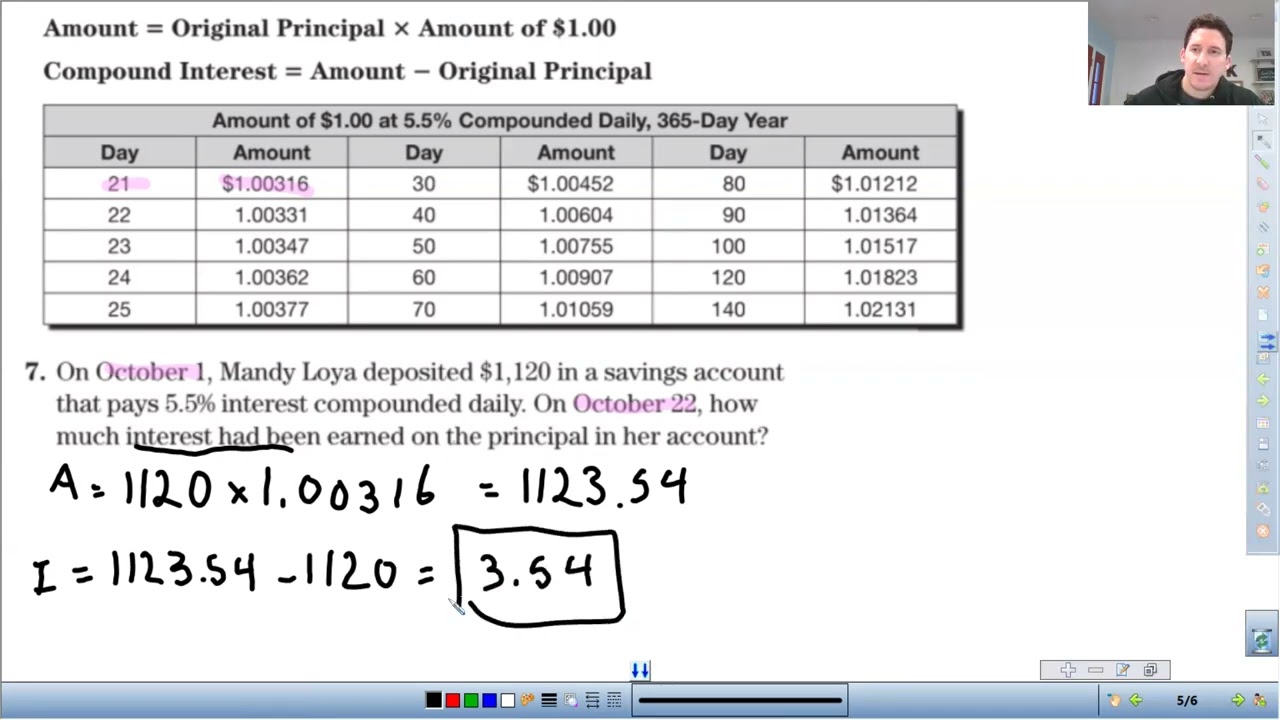Click the Compound Interest formula line
This screenshot has height=720, width=1280.
pyautogui.click(x=347, y=71)
